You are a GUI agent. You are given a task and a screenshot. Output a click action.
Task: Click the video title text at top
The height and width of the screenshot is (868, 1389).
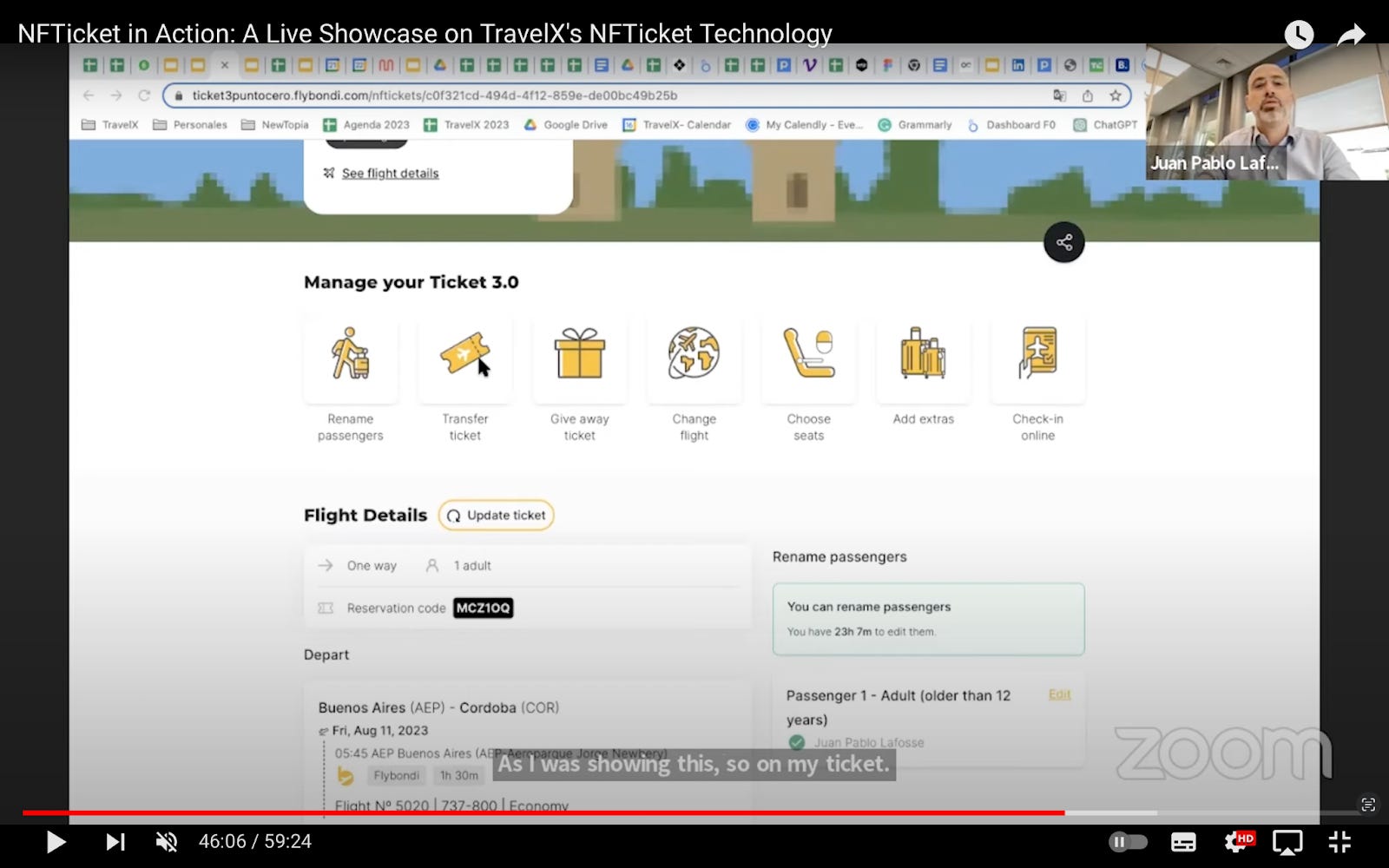tap(425, 34)
